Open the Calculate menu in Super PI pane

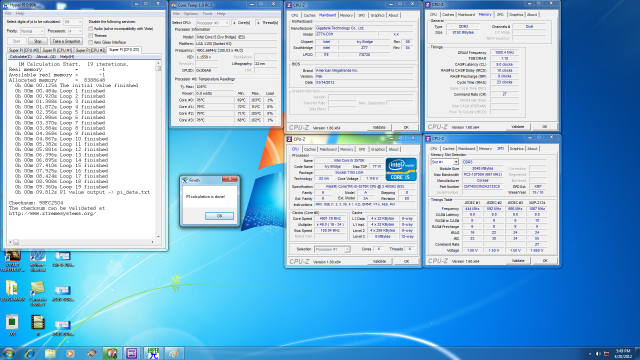click(x=20, y=57)
